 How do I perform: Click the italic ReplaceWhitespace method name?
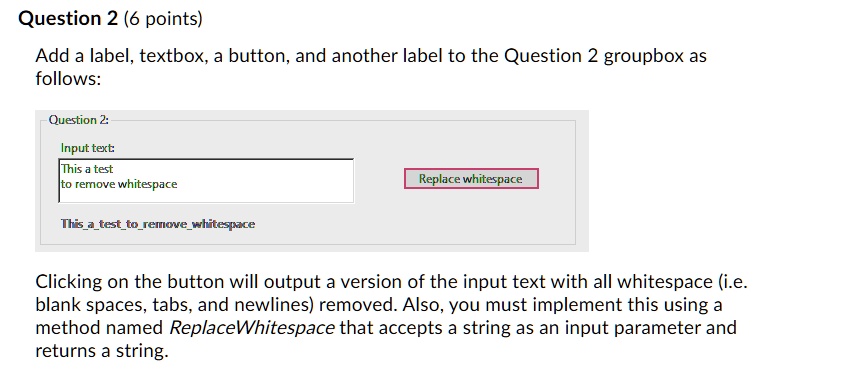pyautogui.click(x=252, y=328)
